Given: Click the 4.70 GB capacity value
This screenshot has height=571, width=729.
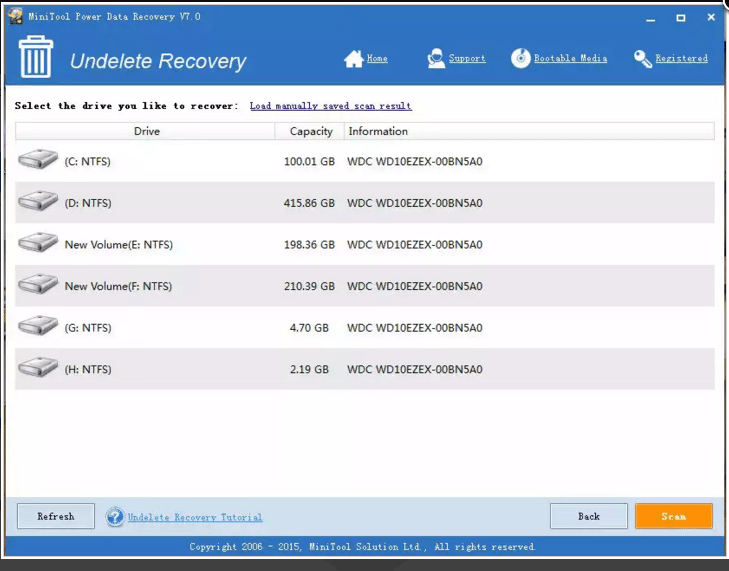Looking at the screenshot, I should [309, 328].
